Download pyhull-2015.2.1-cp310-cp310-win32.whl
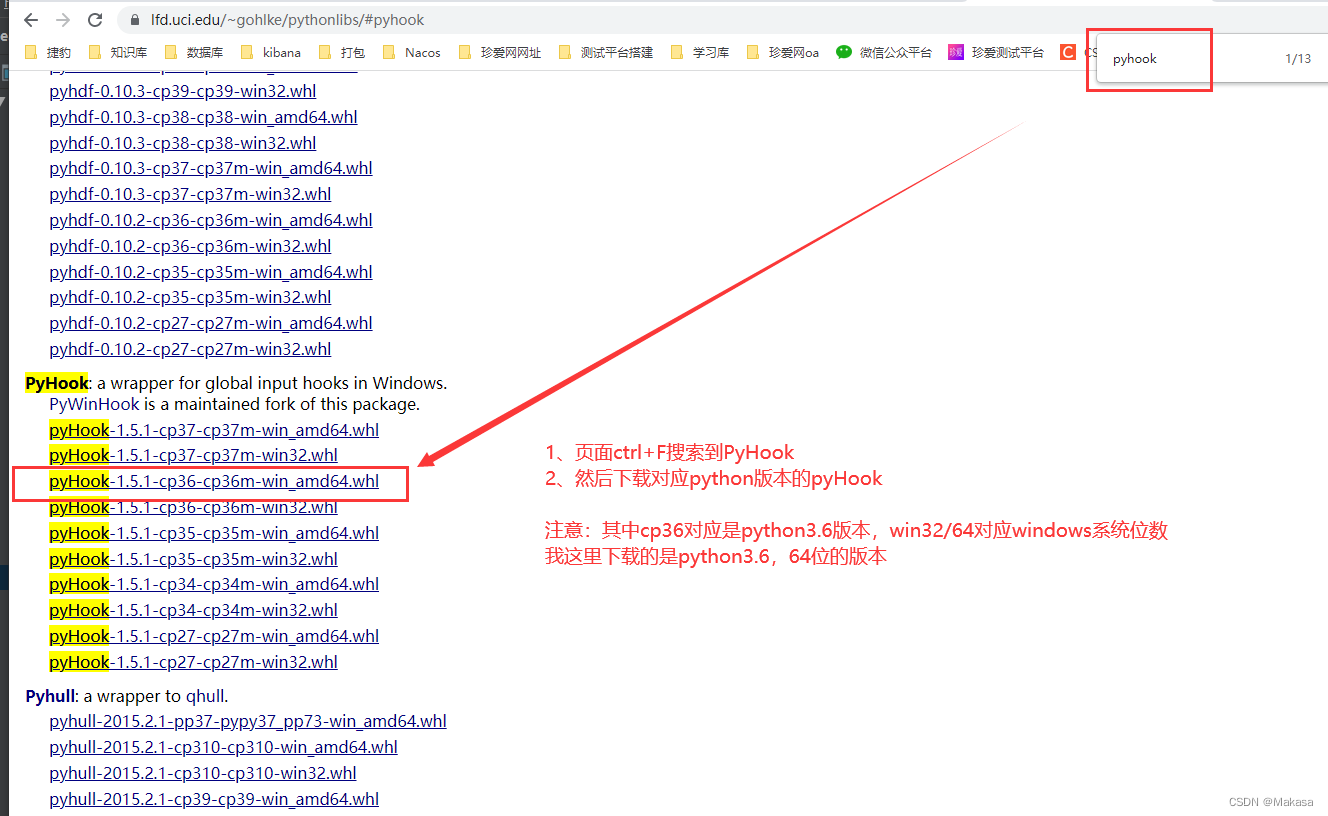The height and width of the screenshot is (816, 1328). (x=203, y=773)
